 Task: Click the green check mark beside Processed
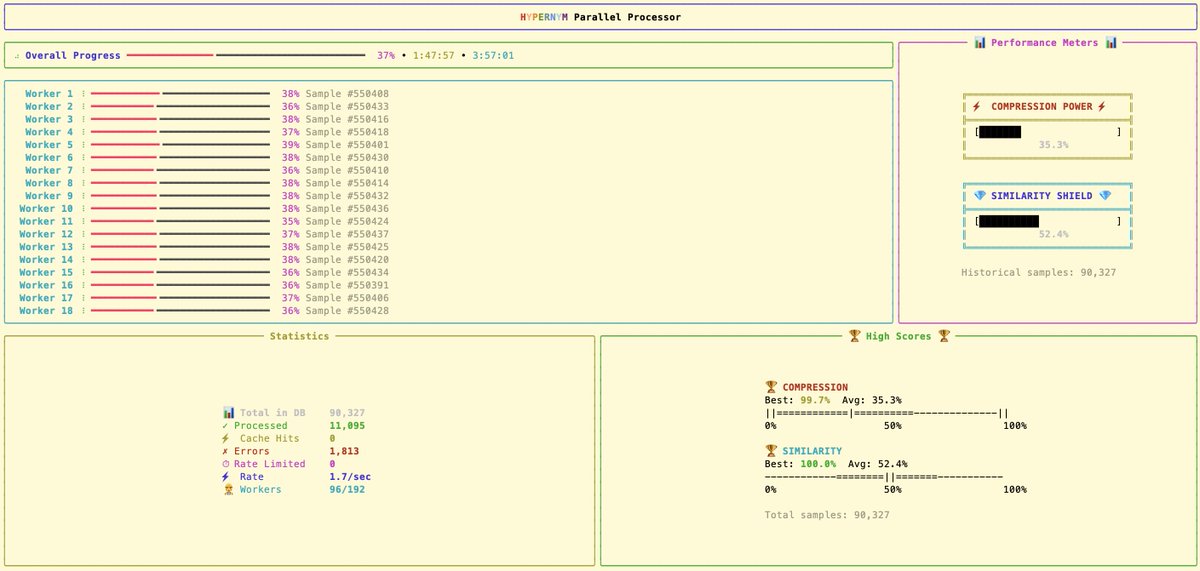(x=225, y=426)
